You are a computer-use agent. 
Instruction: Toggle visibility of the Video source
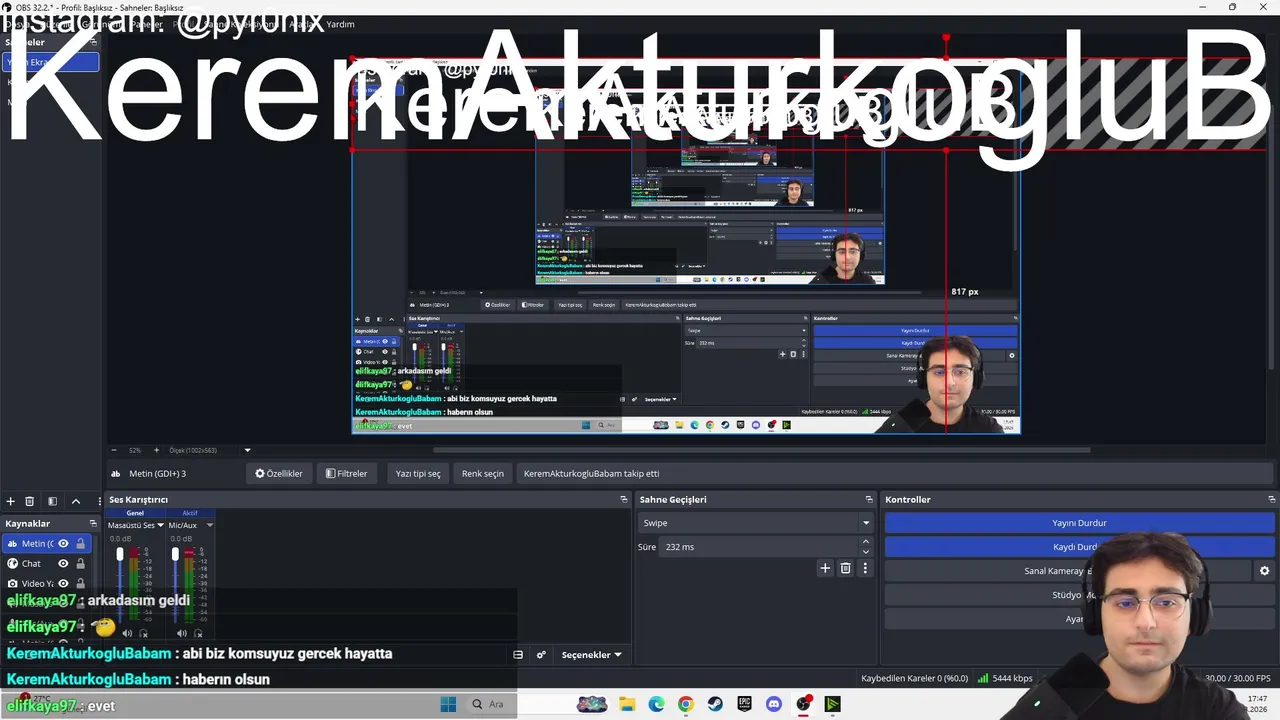(x=63, y=583)
